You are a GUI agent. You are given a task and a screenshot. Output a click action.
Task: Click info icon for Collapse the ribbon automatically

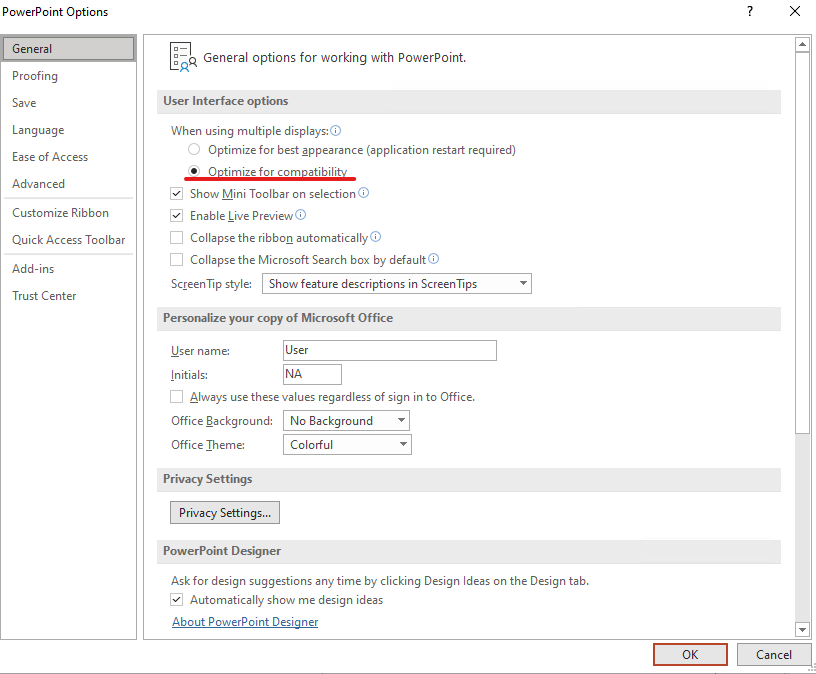[376, 237]
